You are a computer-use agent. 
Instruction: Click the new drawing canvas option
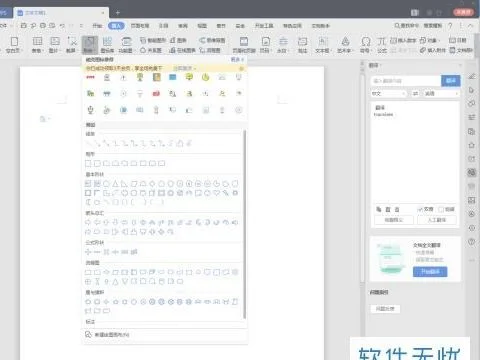tap(107, 335)
